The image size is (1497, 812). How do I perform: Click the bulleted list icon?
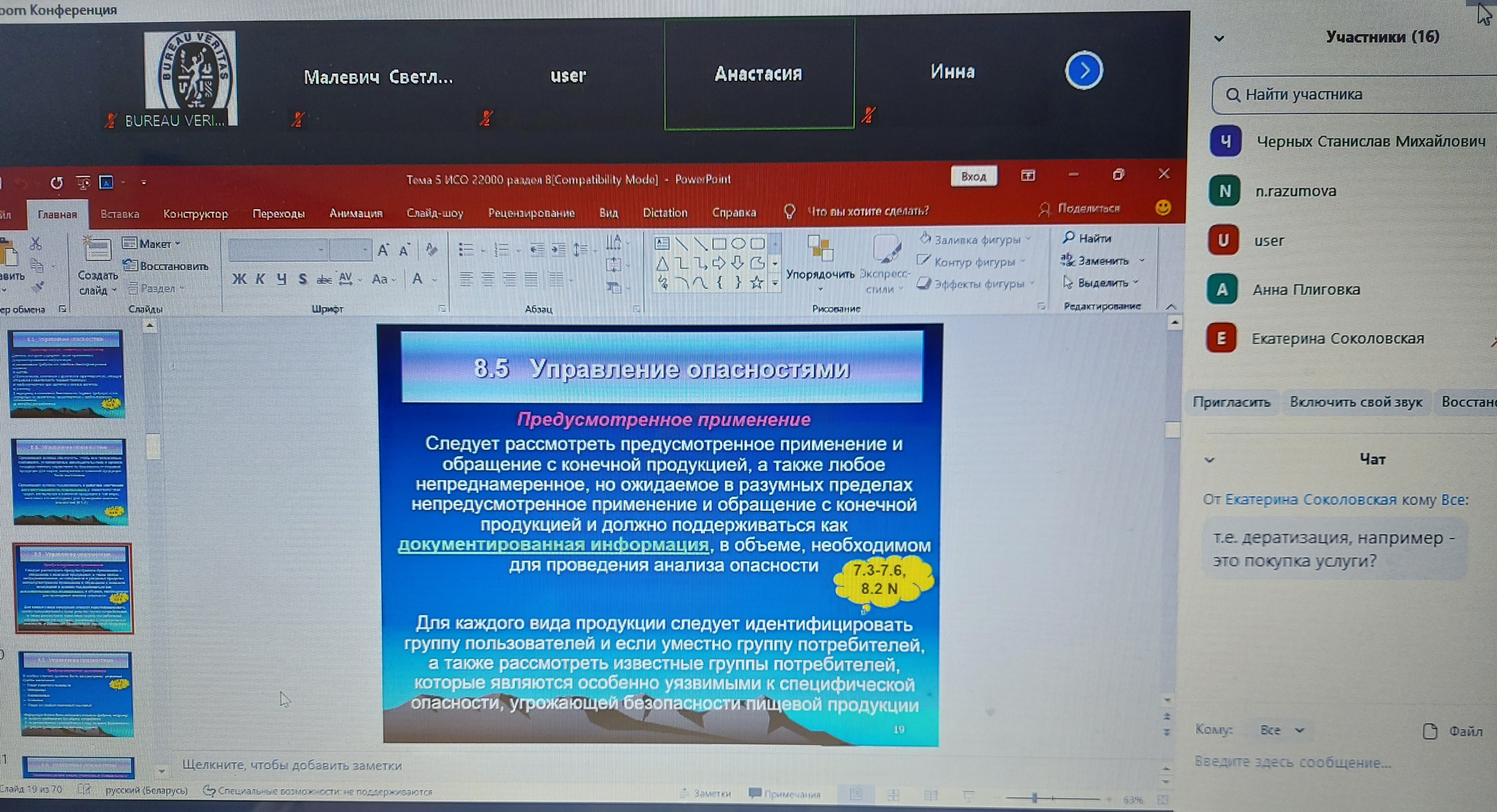[465, 250]
